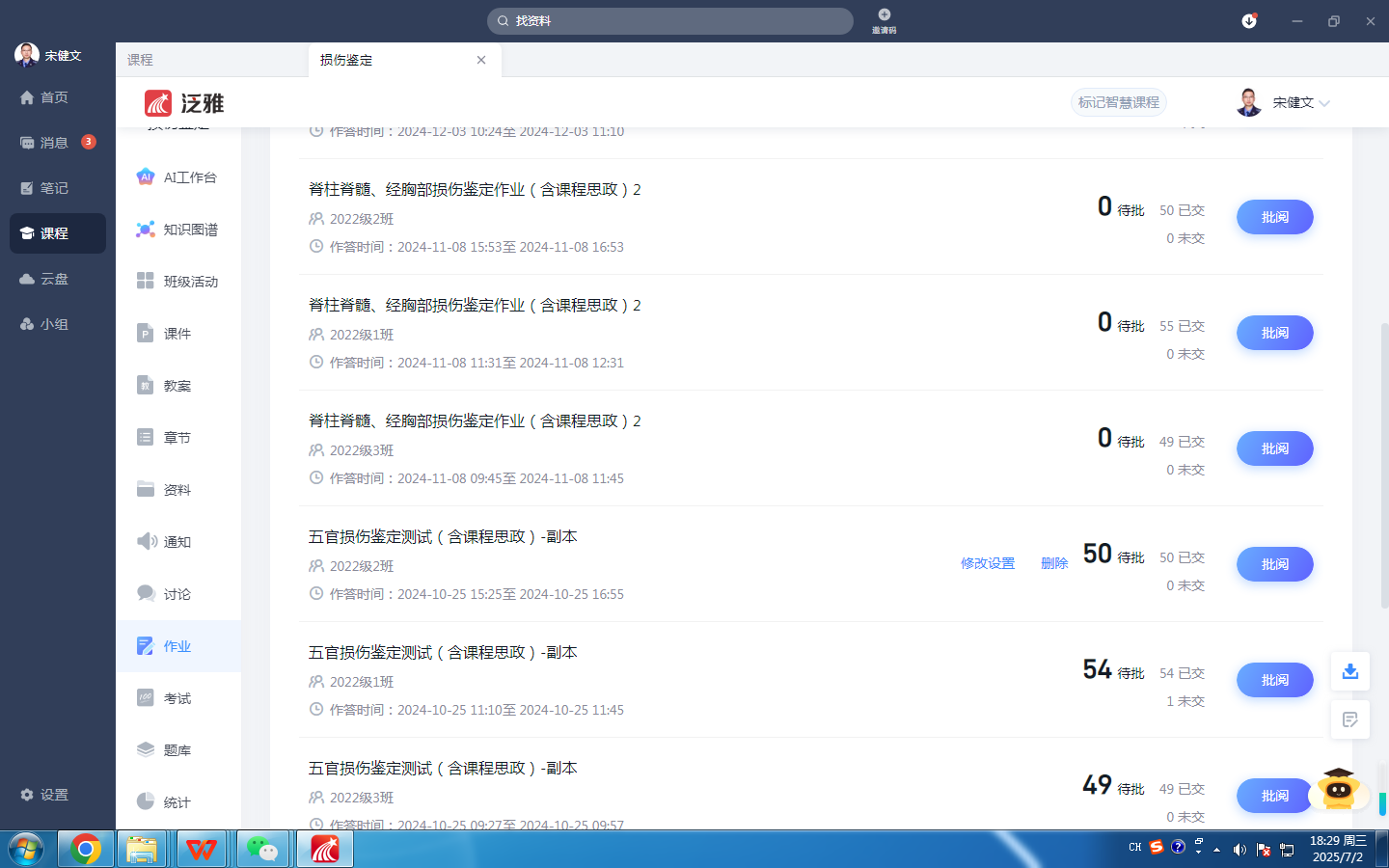Click 标记智慧课程 button
The width and height of the screenshot is (1389, 868).
(x=1119, y=102)
